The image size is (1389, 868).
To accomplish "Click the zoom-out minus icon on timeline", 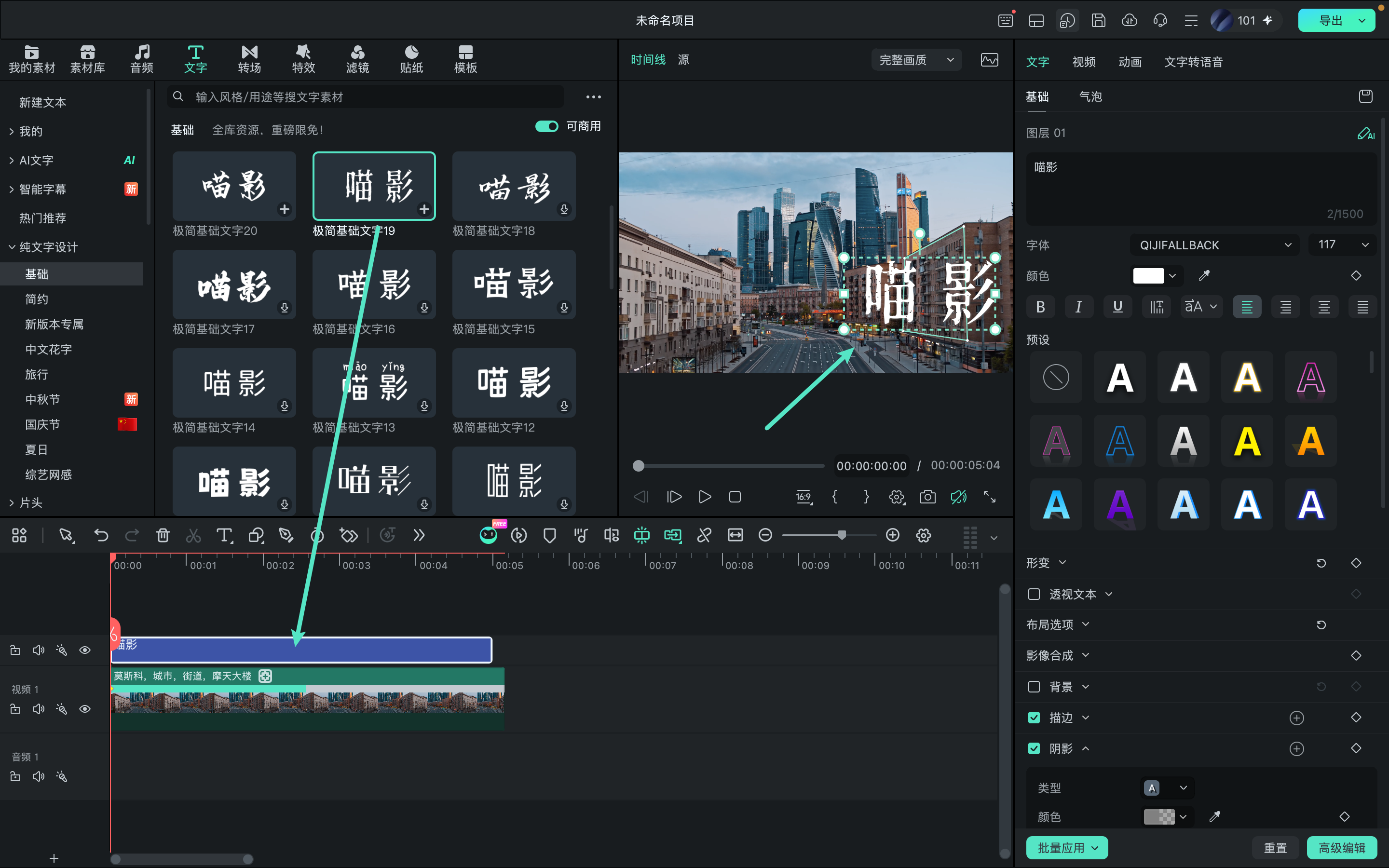I will click(x=765, y=535).
